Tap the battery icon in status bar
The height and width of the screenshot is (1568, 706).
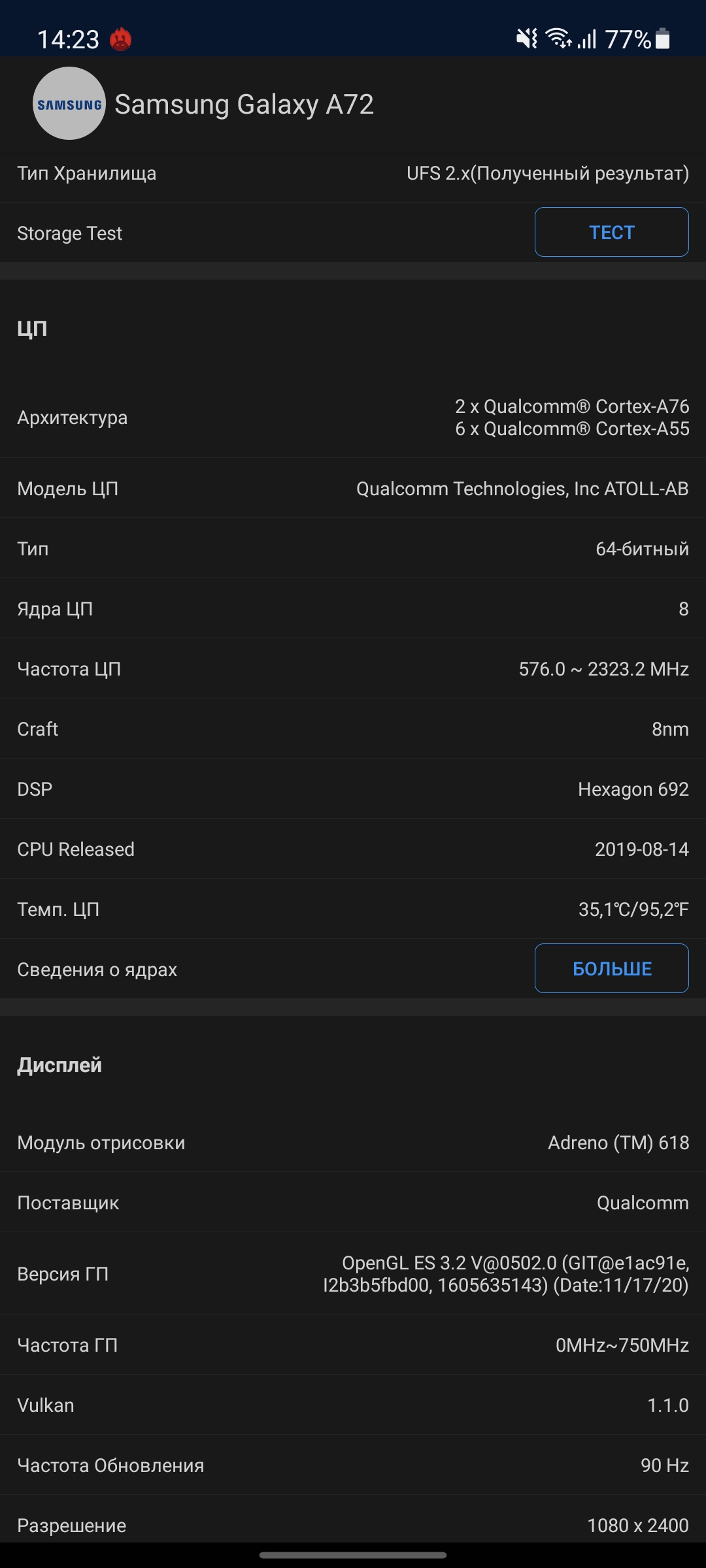[x=662, y=39]
